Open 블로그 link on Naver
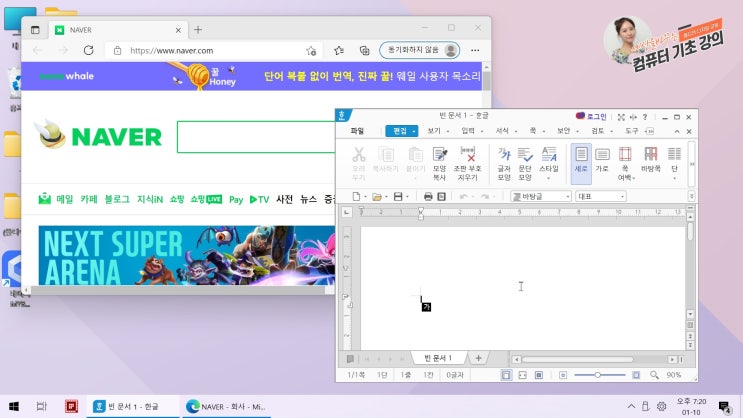 point(117,199)
